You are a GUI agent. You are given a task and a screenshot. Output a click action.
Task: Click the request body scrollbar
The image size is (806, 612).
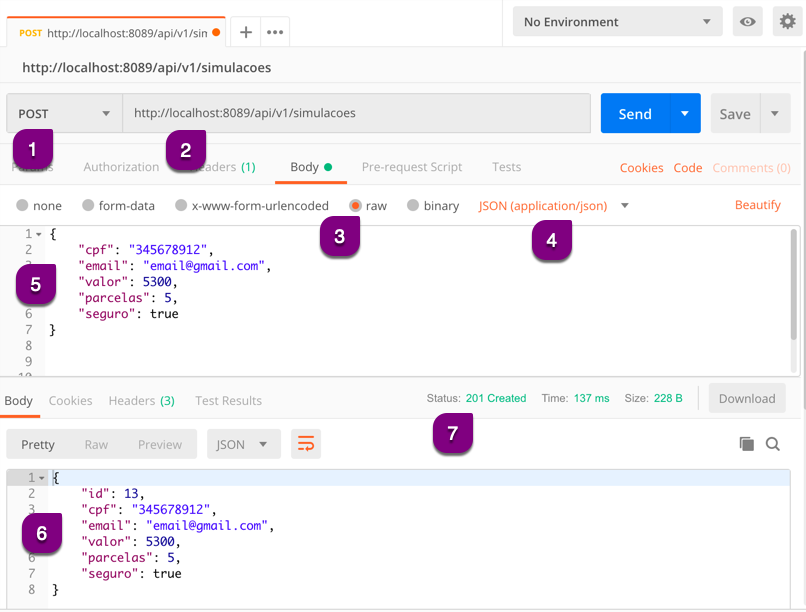point(794,284)
